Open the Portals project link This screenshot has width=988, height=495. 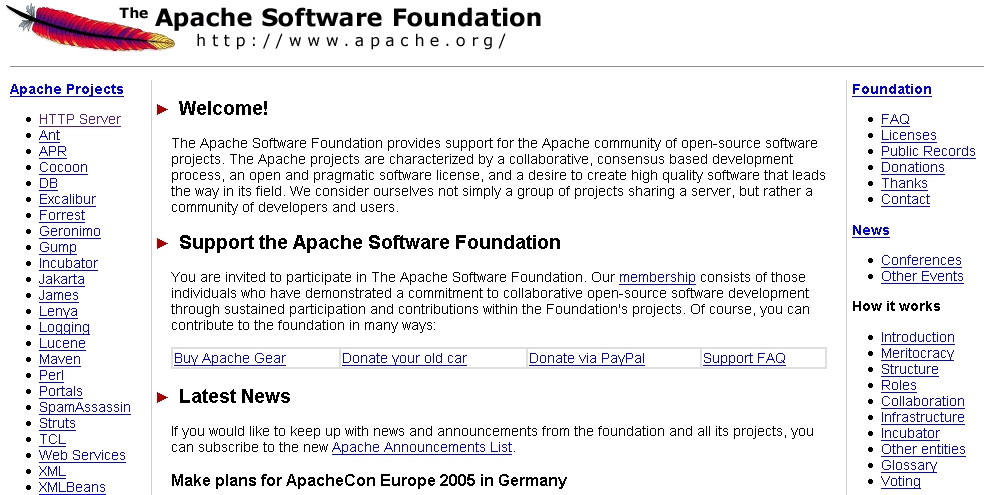[x=60, y=391]
